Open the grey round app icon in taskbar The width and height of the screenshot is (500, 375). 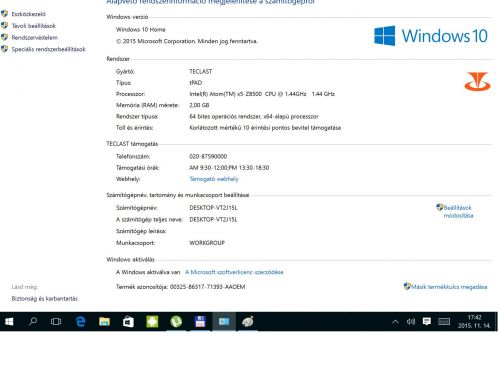248,322
